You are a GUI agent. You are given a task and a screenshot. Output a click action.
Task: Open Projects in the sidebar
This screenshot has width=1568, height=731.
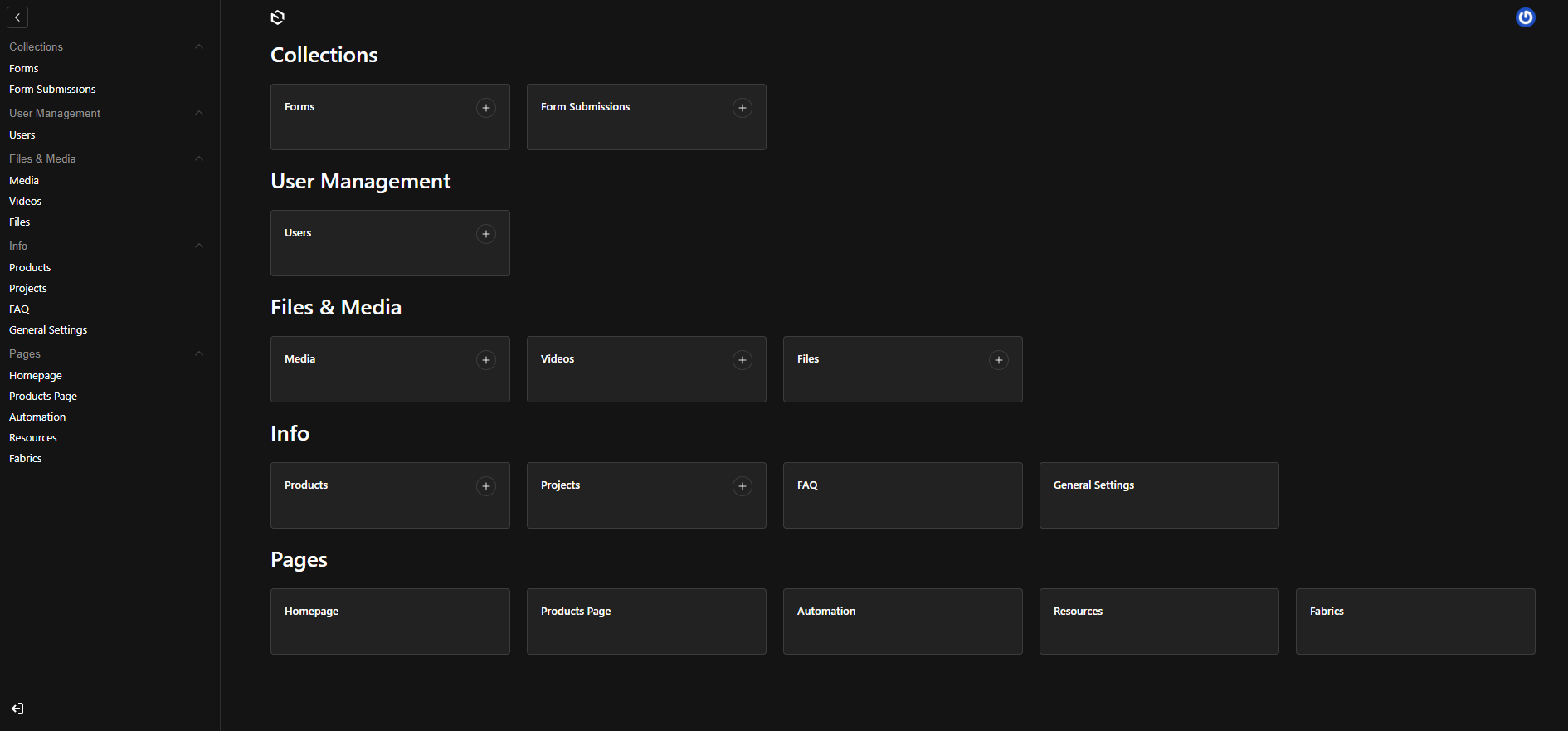[x=28, y=288]
